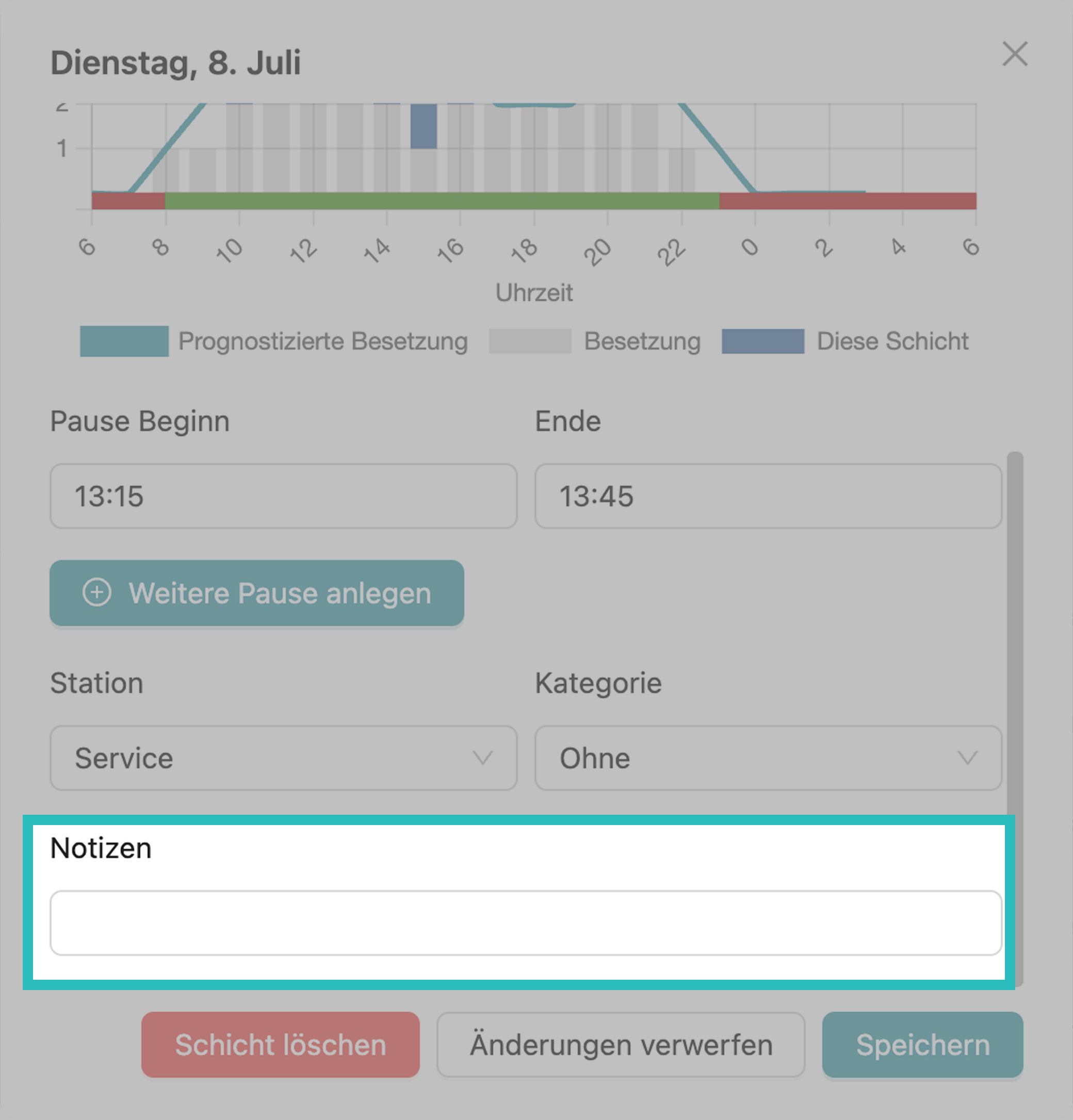
Task: Toggle the Diese Schicht legend swatch
Action: click(762, 341)
